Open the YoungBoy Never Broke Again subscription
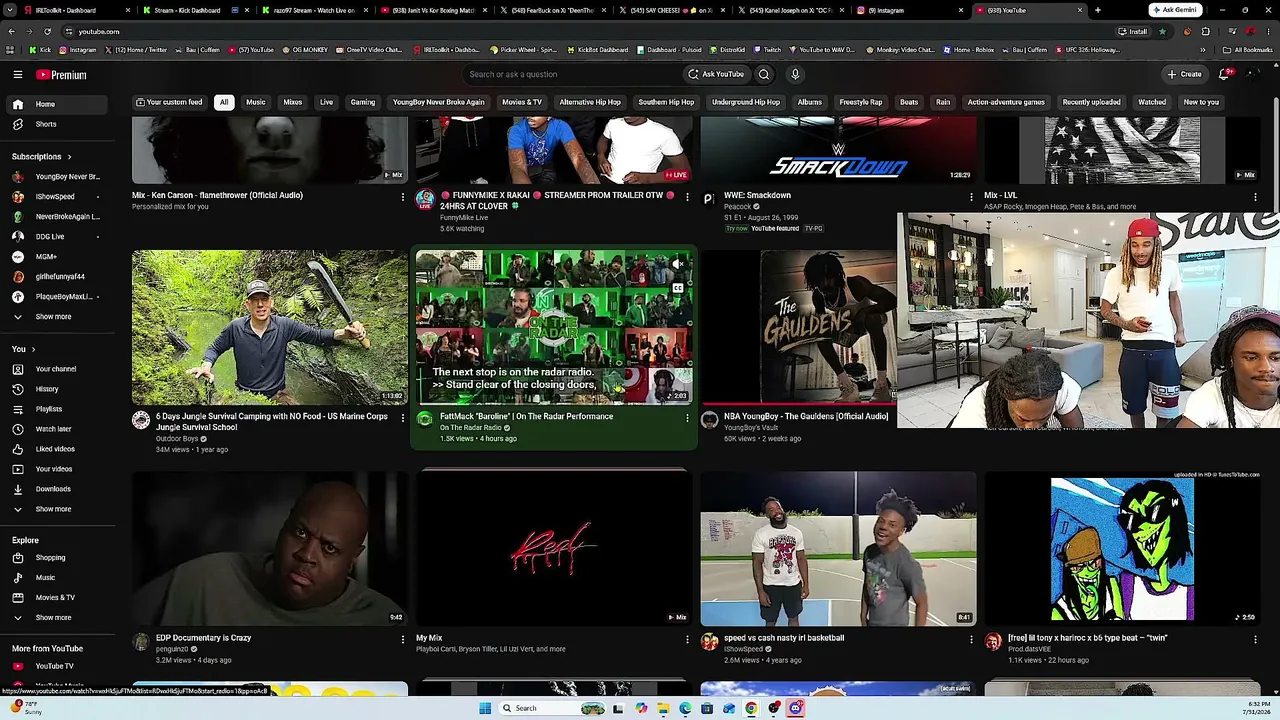This screenshot has width=1280, height=720. pyautogui.click(x=58, y=177)
